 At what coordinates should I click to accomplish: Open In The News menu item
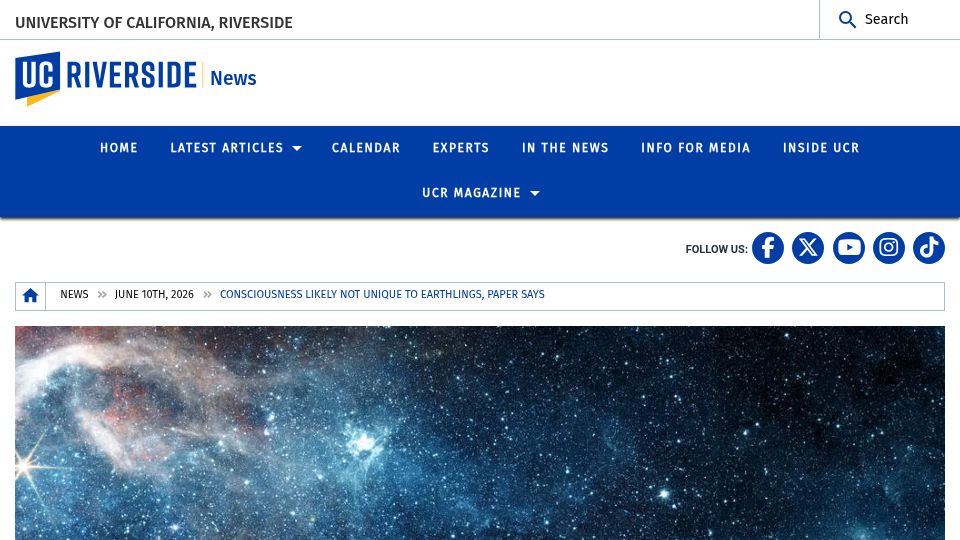tap(565, 148)
